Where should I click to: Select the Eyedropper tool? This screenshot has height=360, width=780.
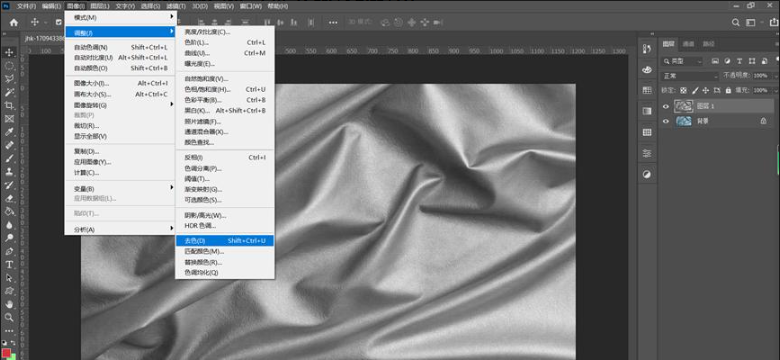point(9,132)
